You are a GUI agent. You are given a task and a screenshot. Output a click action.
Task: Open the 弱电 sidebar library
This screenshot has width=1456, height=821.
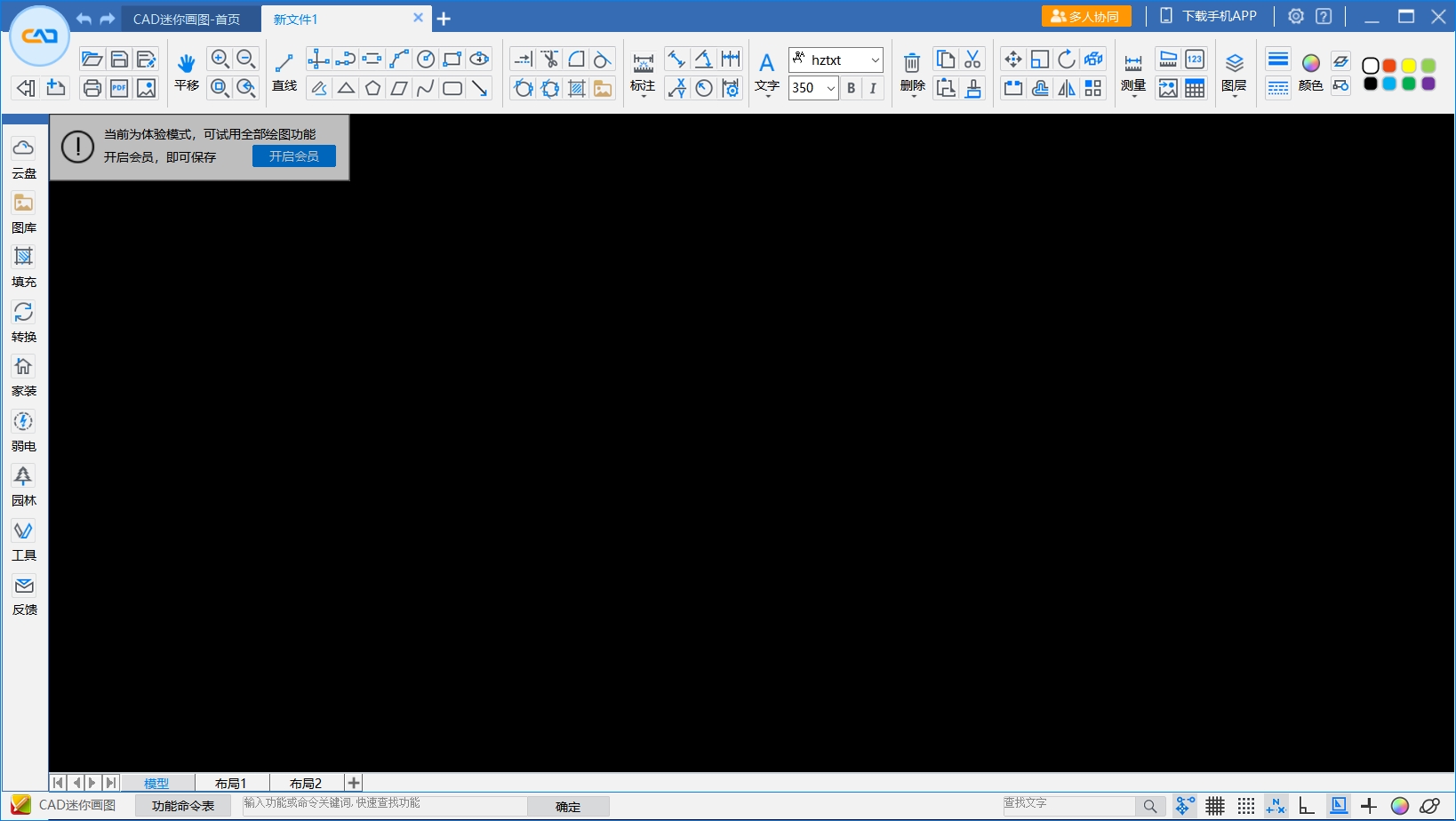[24, 432]
